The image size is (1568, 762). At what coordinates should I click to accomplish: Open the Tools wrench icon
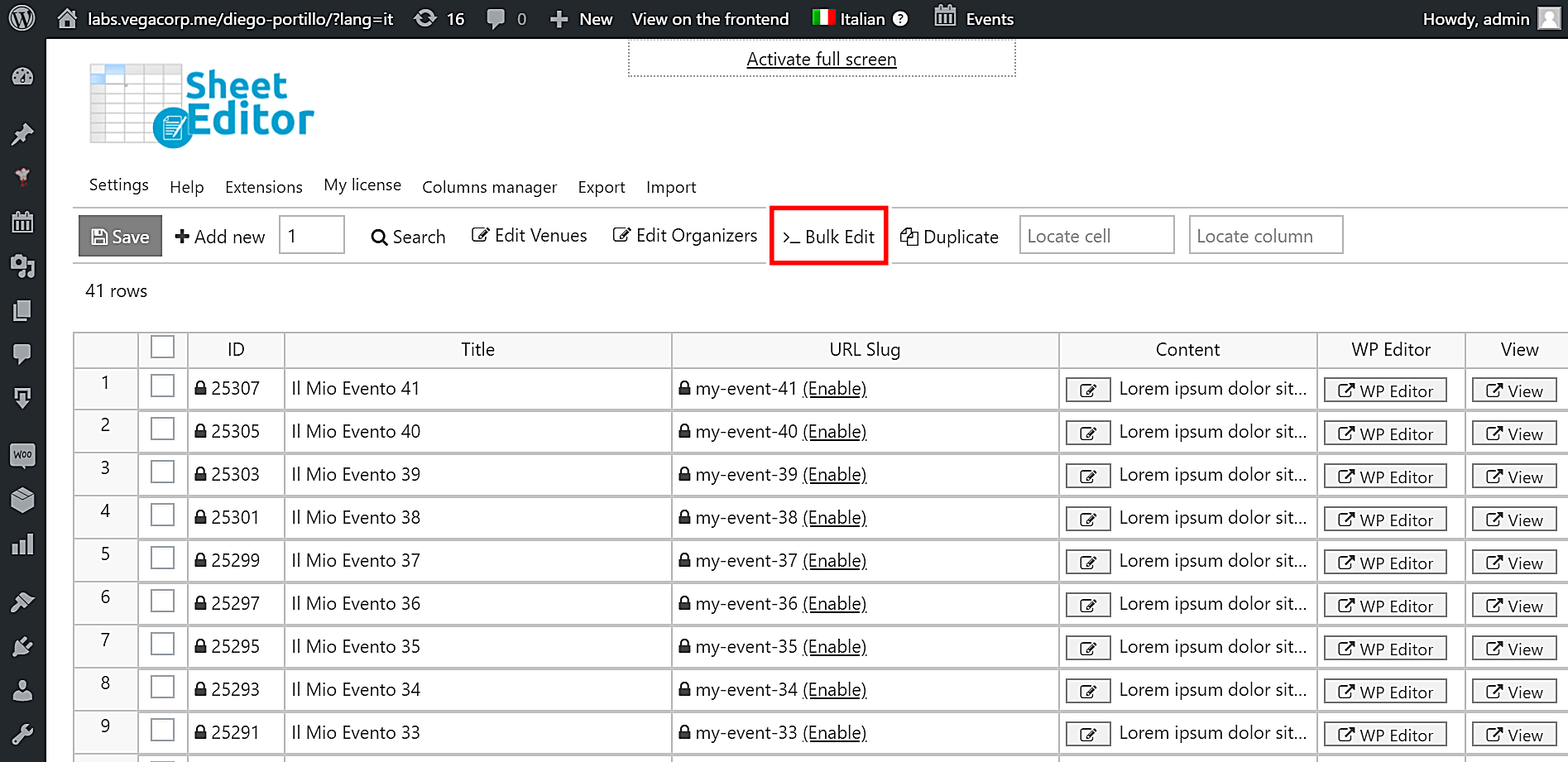pyautogui.click(x=22, y=733)
